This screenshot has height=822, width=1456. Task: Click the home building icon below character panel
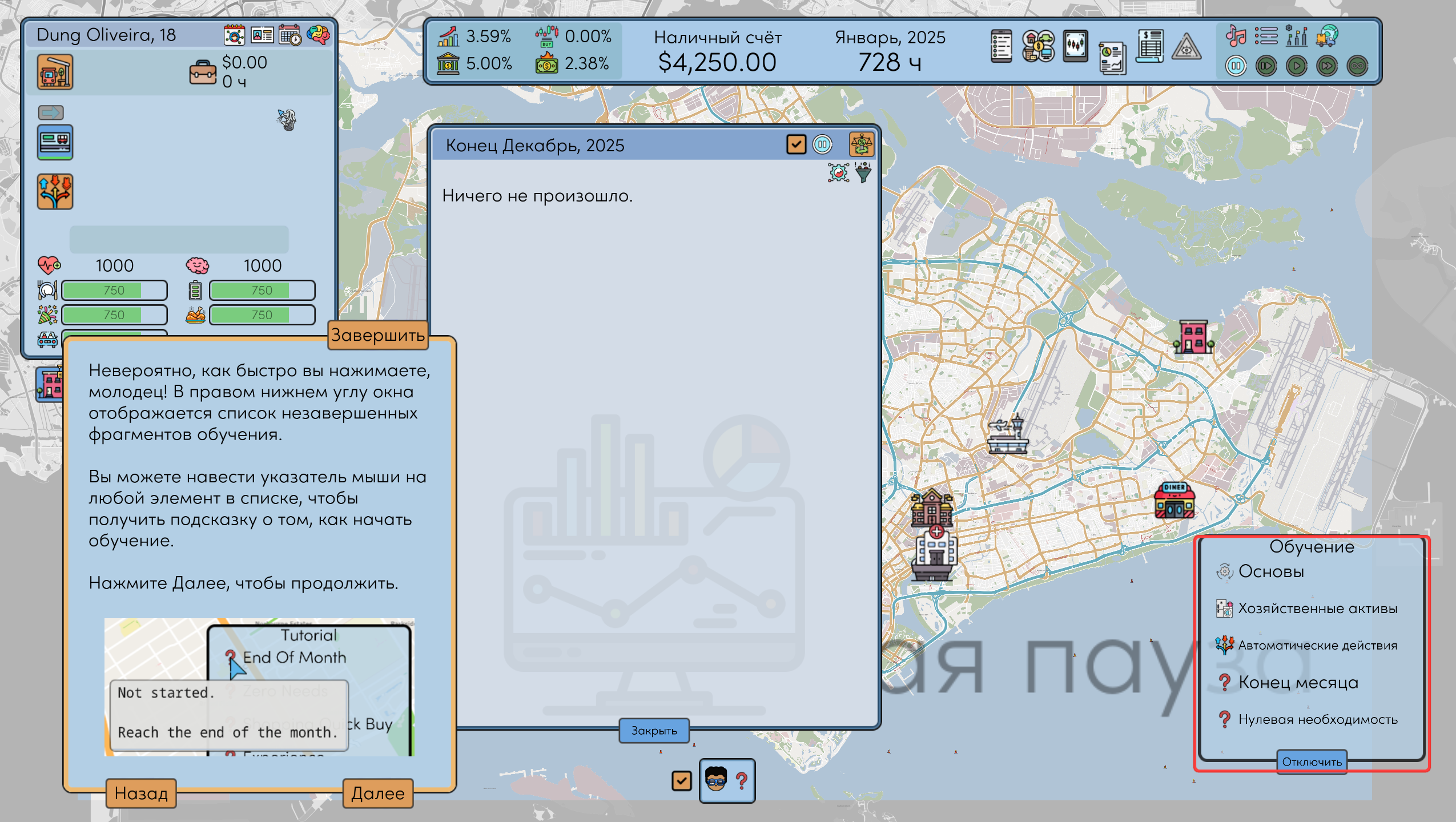click(50, 385)
